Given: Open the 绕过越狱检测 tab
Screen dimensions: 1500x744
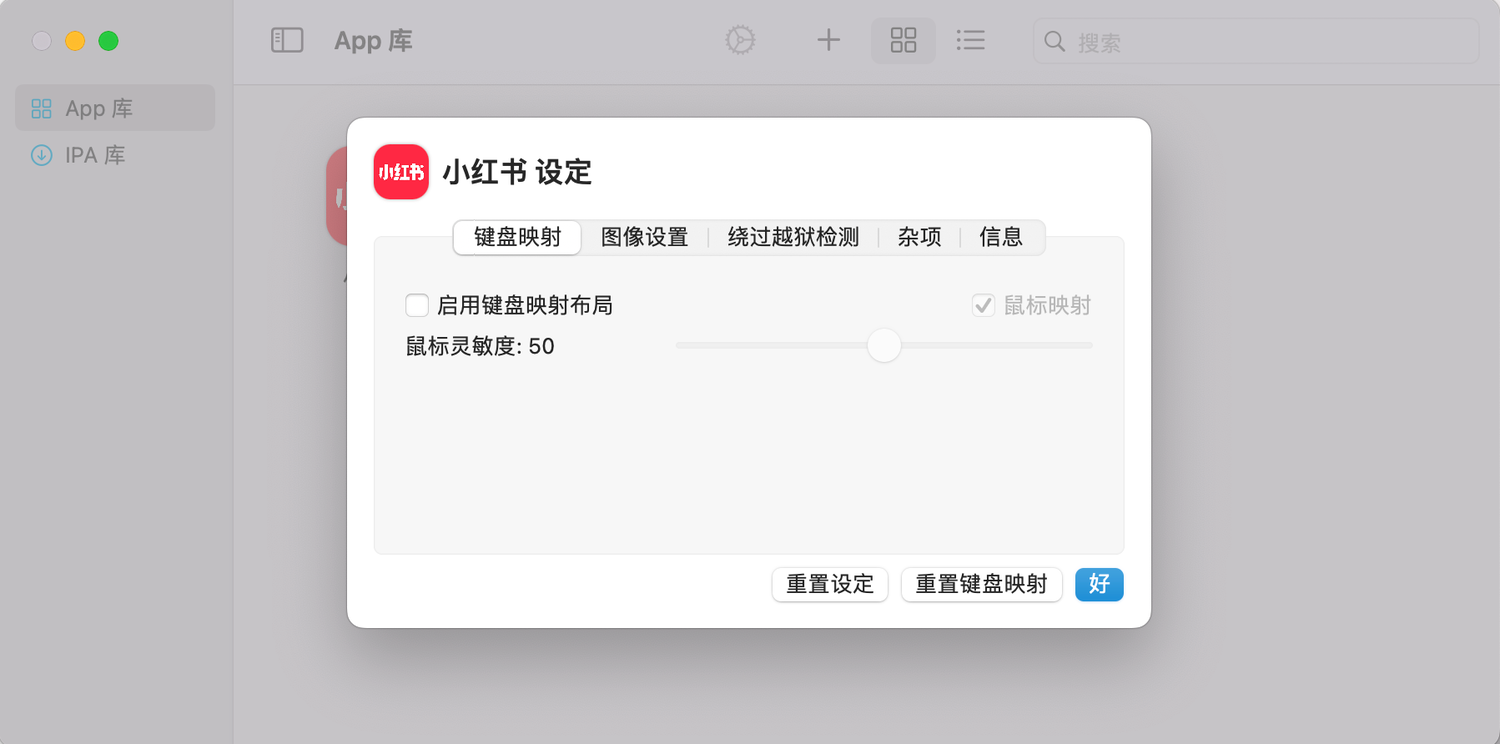Looking at the screenshot, I should tap(793, 237).
